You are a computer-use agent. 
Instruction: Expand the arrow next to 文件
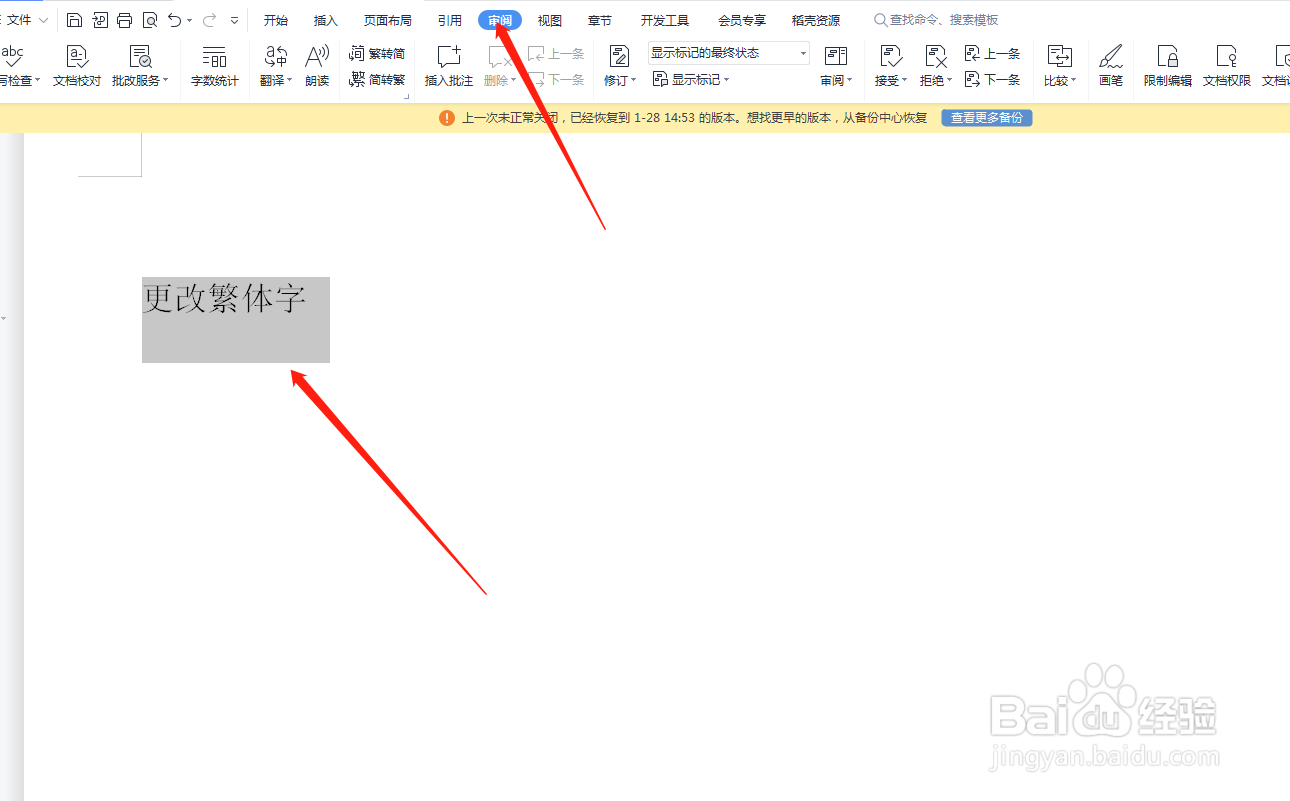(x=43, y=20)
